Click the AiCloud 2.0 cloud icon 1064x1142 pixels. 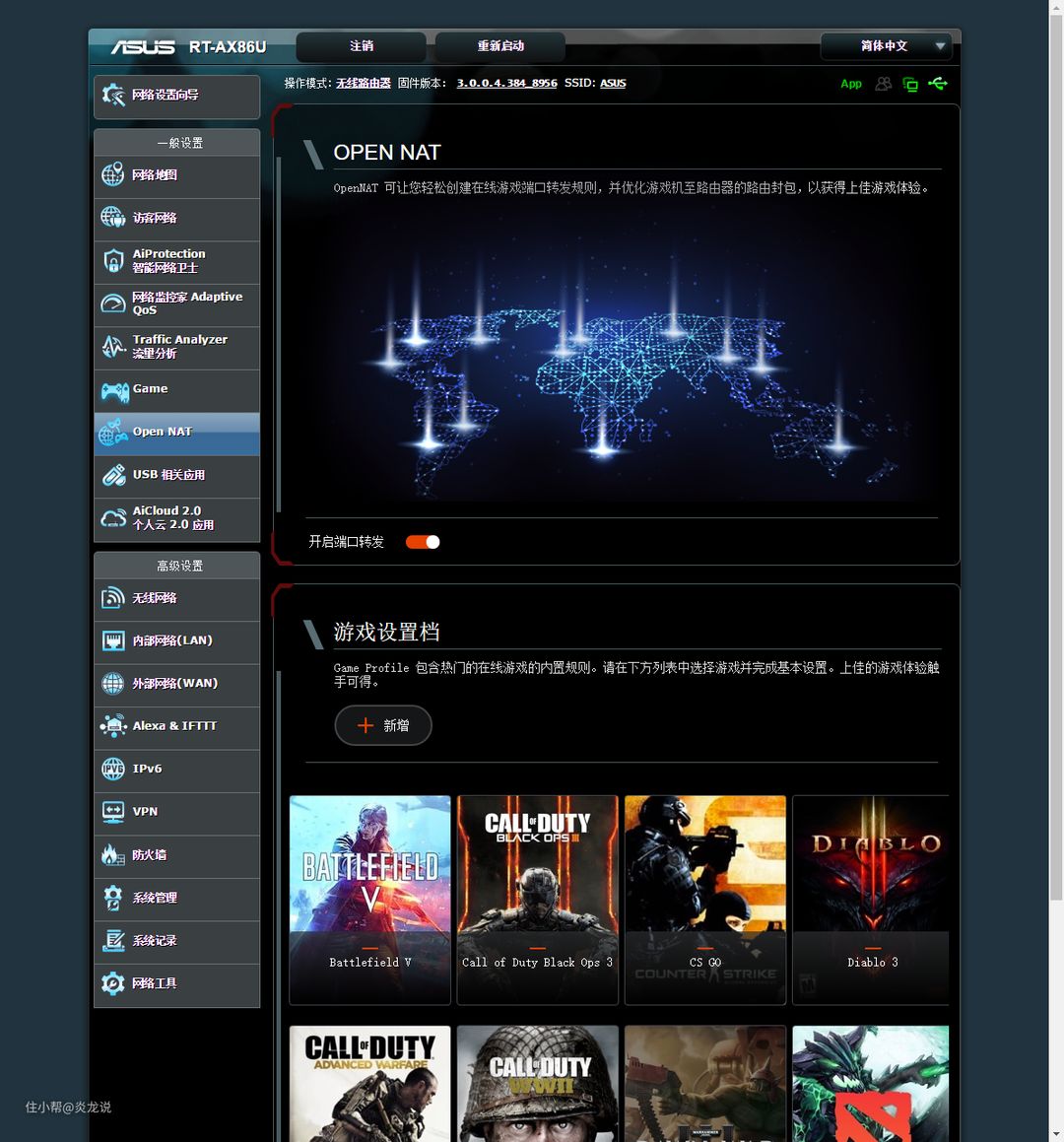pyautogui.click(x=113, y=518)
